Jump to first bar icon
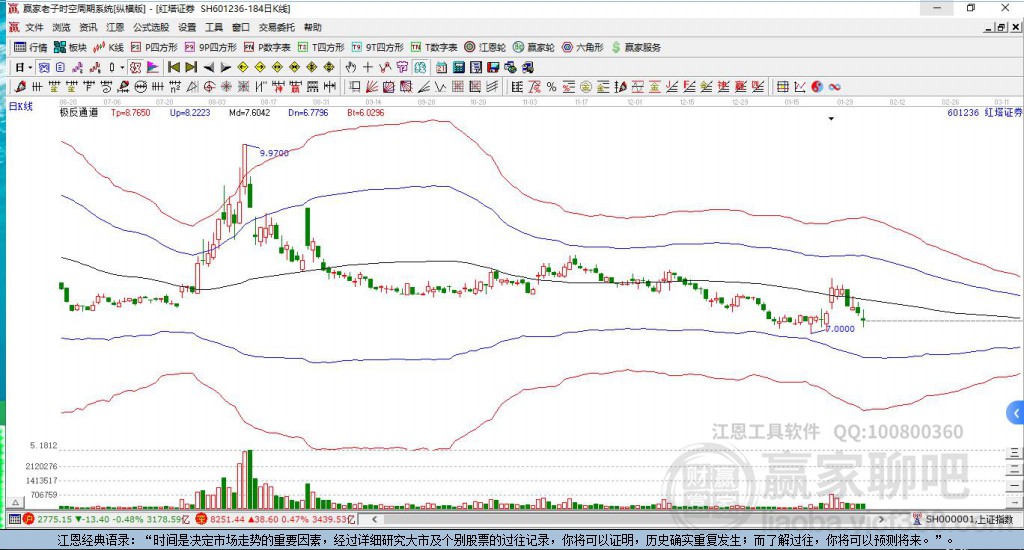Screen dimensions: 1024x550 [x=174, y=67]
